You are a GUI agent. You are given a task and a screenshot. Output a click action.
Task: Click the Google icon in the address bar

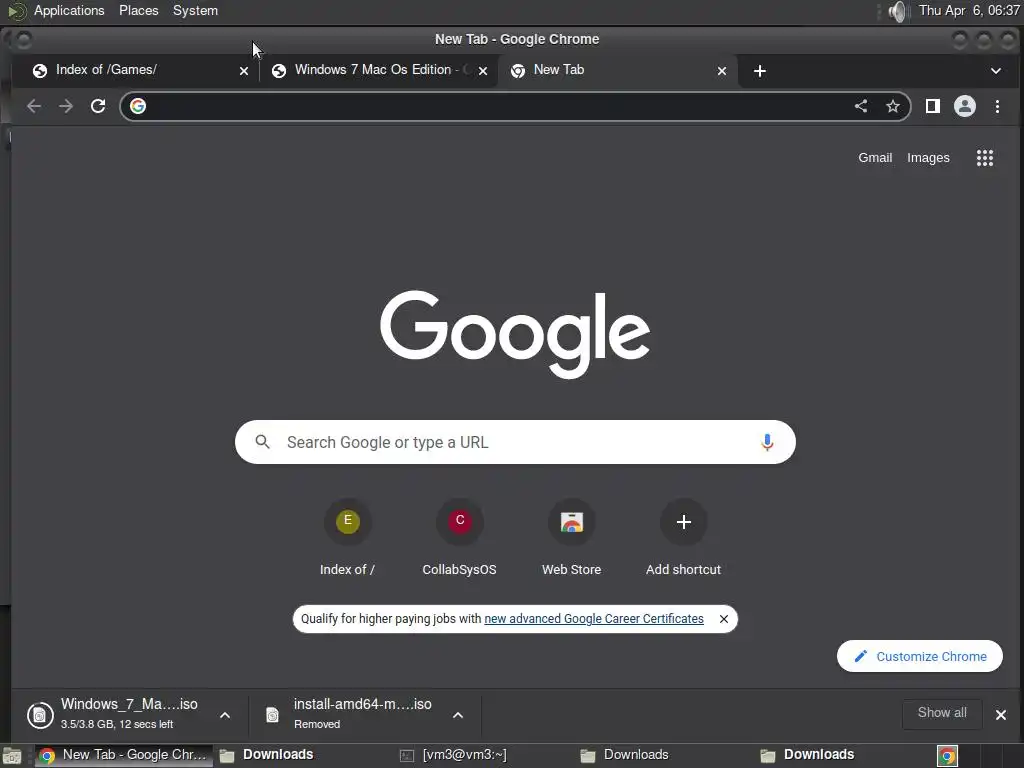(138, 106)
